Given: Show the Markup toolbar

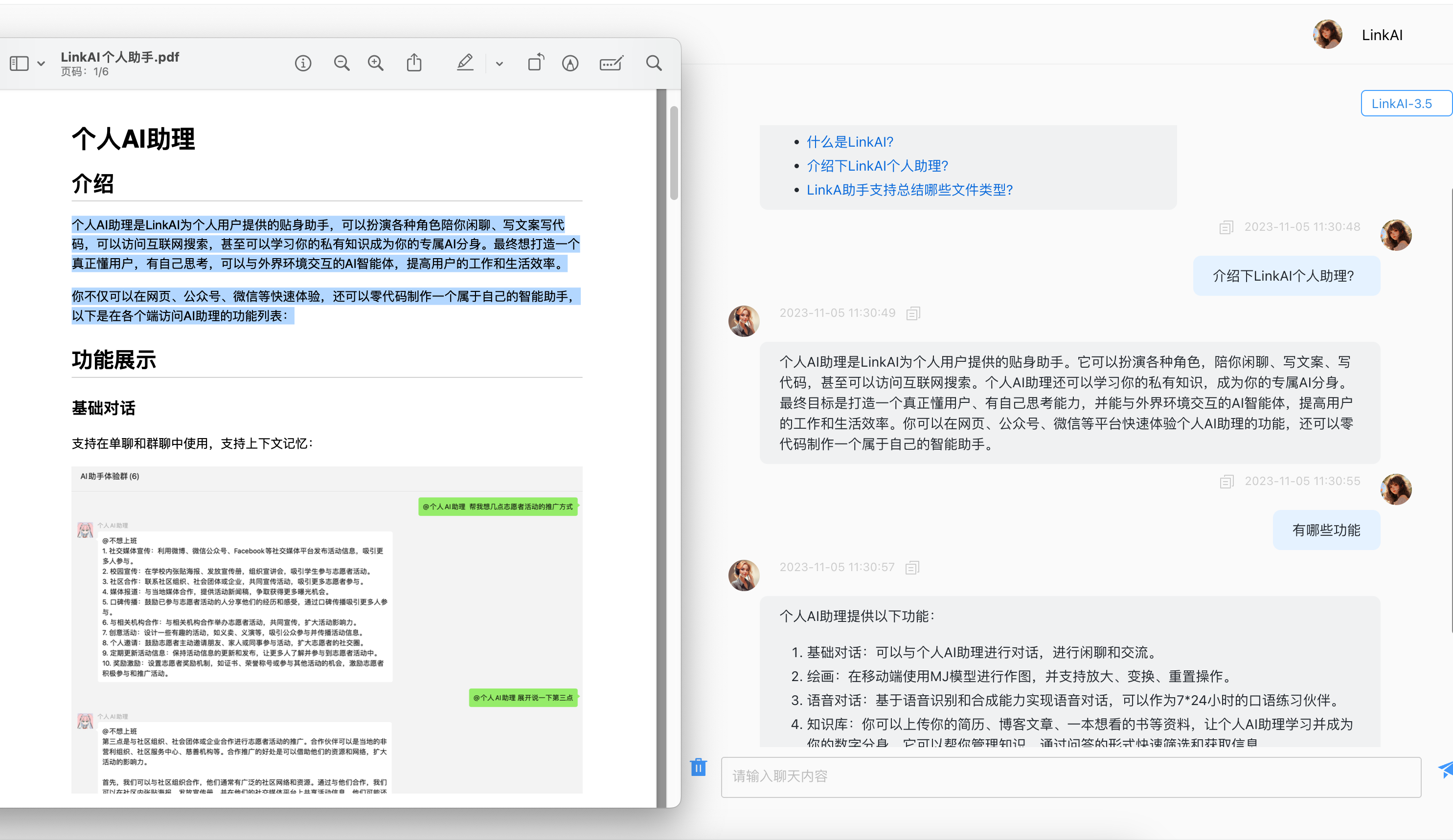Looking at the screenshot, I should 570,64.
